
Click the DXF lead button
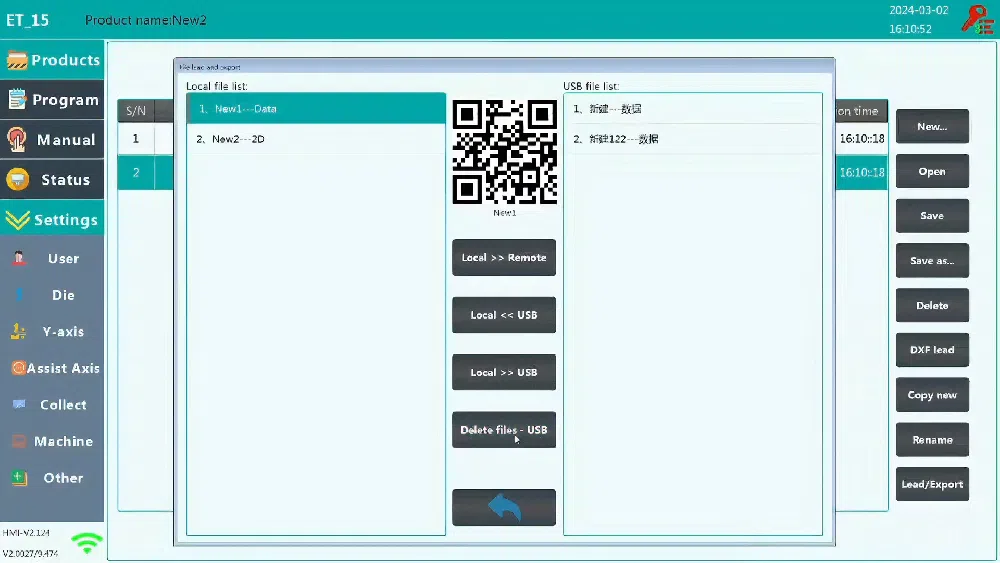(932, 350)
